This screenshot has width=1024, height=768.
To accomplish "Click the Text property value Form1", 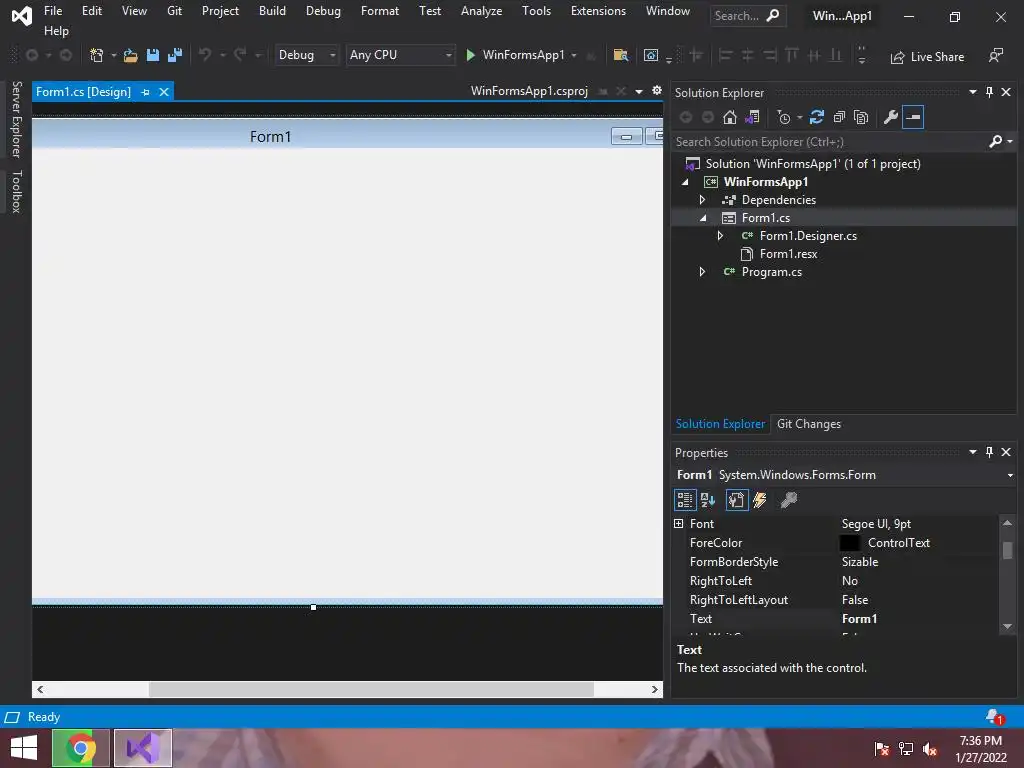I will point(859,618).
